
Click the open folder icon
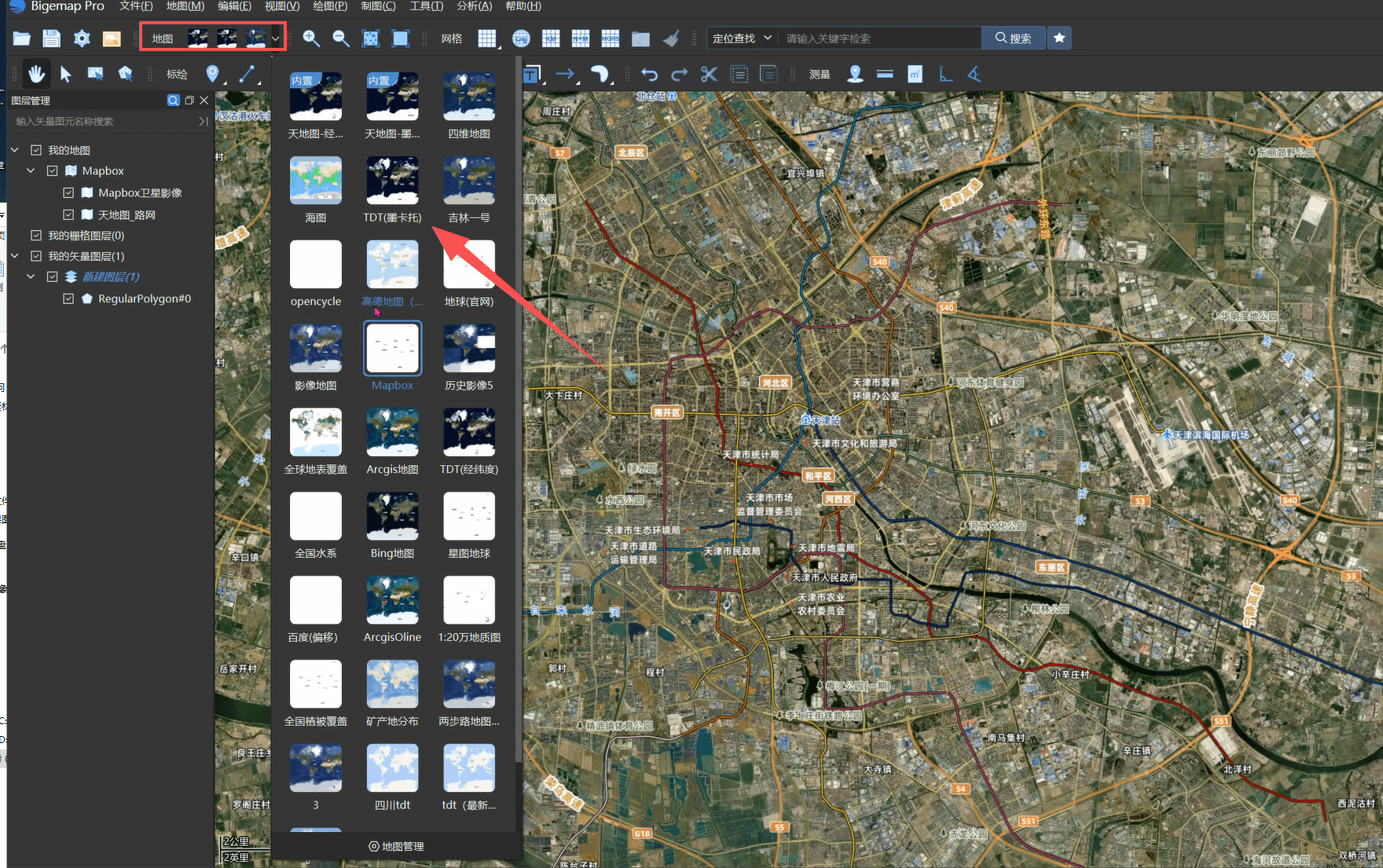[21, 38]
